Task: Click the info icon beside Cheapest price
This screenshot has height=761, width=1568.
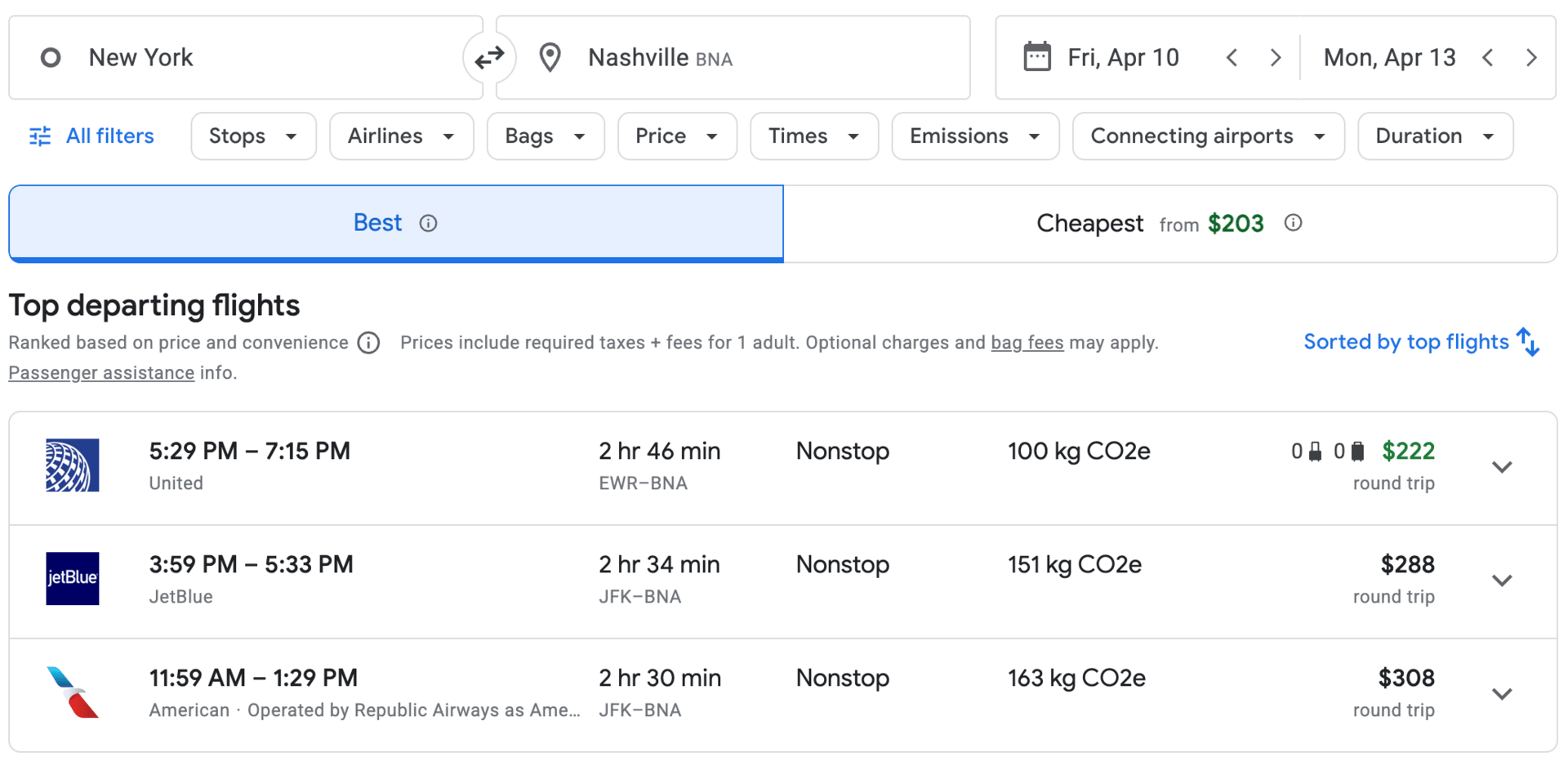Action: (1293, 223)
